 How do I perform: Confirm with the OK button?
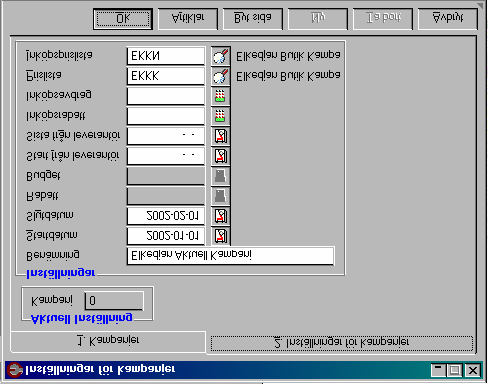(123, 19)
